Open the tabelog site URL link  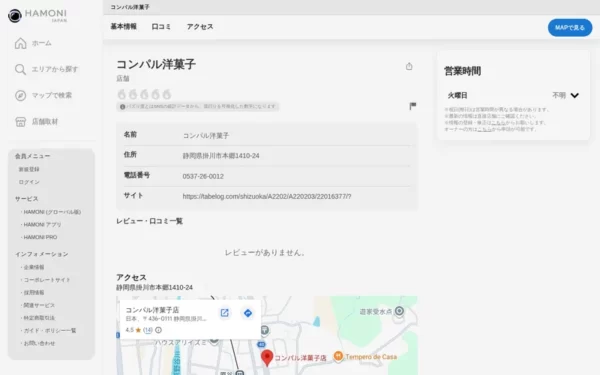(267, 196)
